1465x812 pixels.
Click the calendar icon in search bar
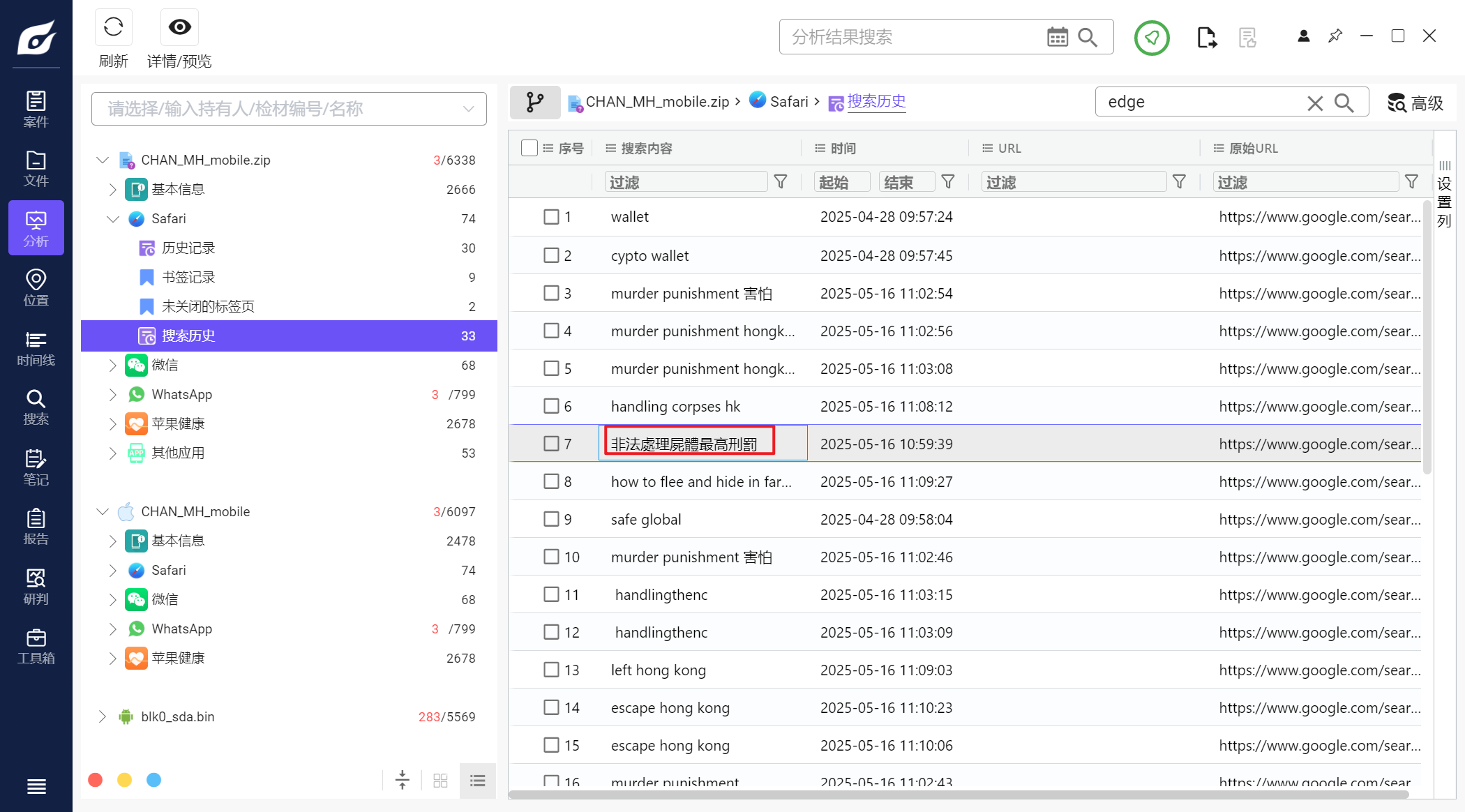1057,37
